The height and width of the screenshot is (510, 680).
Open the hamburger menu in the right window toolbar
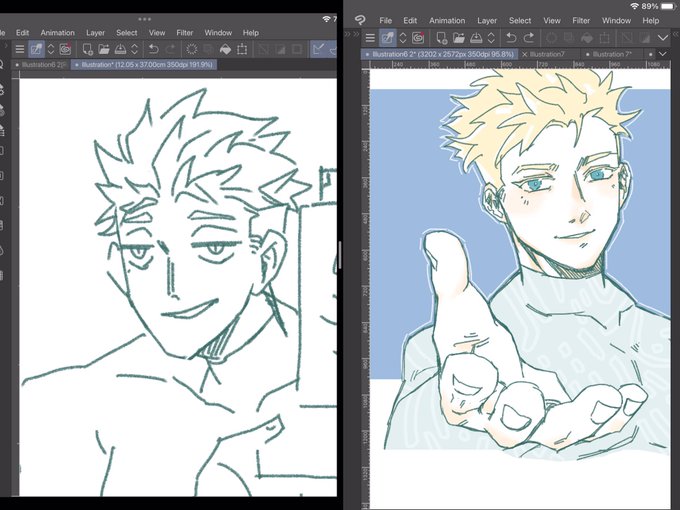click(x=370, y=38)
